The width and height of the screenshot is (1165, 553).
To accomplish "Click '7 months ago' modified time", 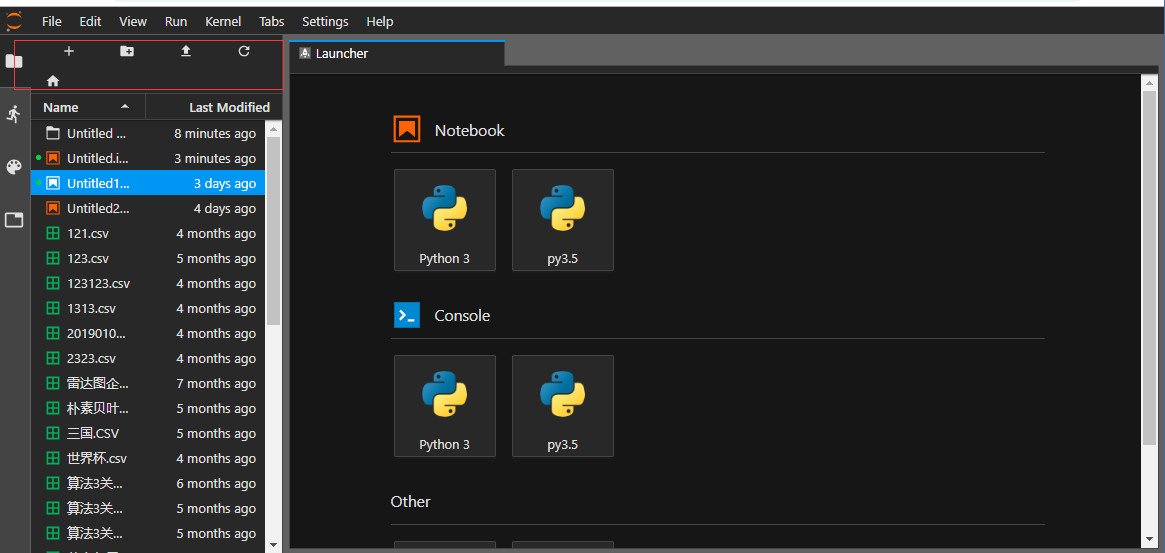I will pyautogui.click(x=216, y=384).
